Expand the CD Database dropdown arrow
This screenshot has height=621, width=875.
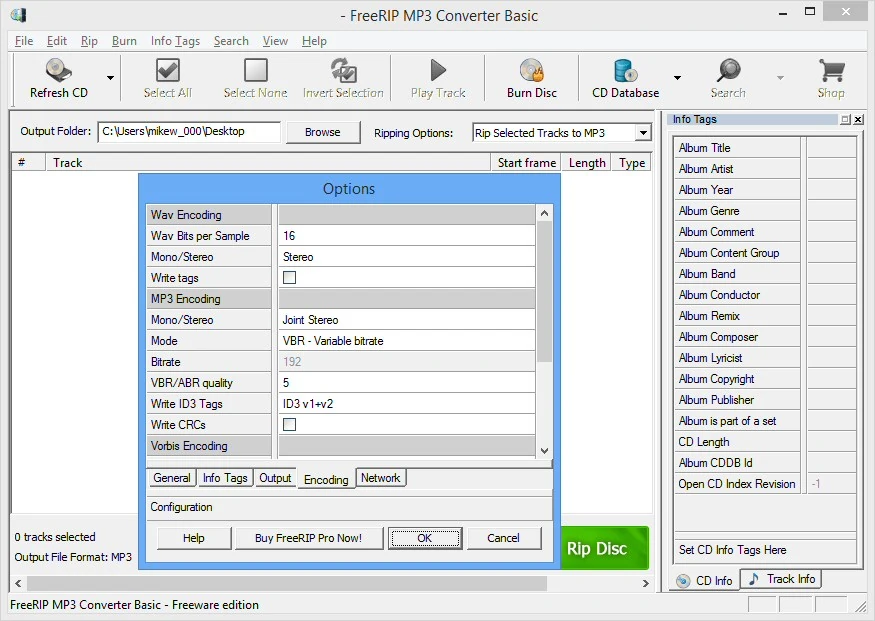coord(677,78)
